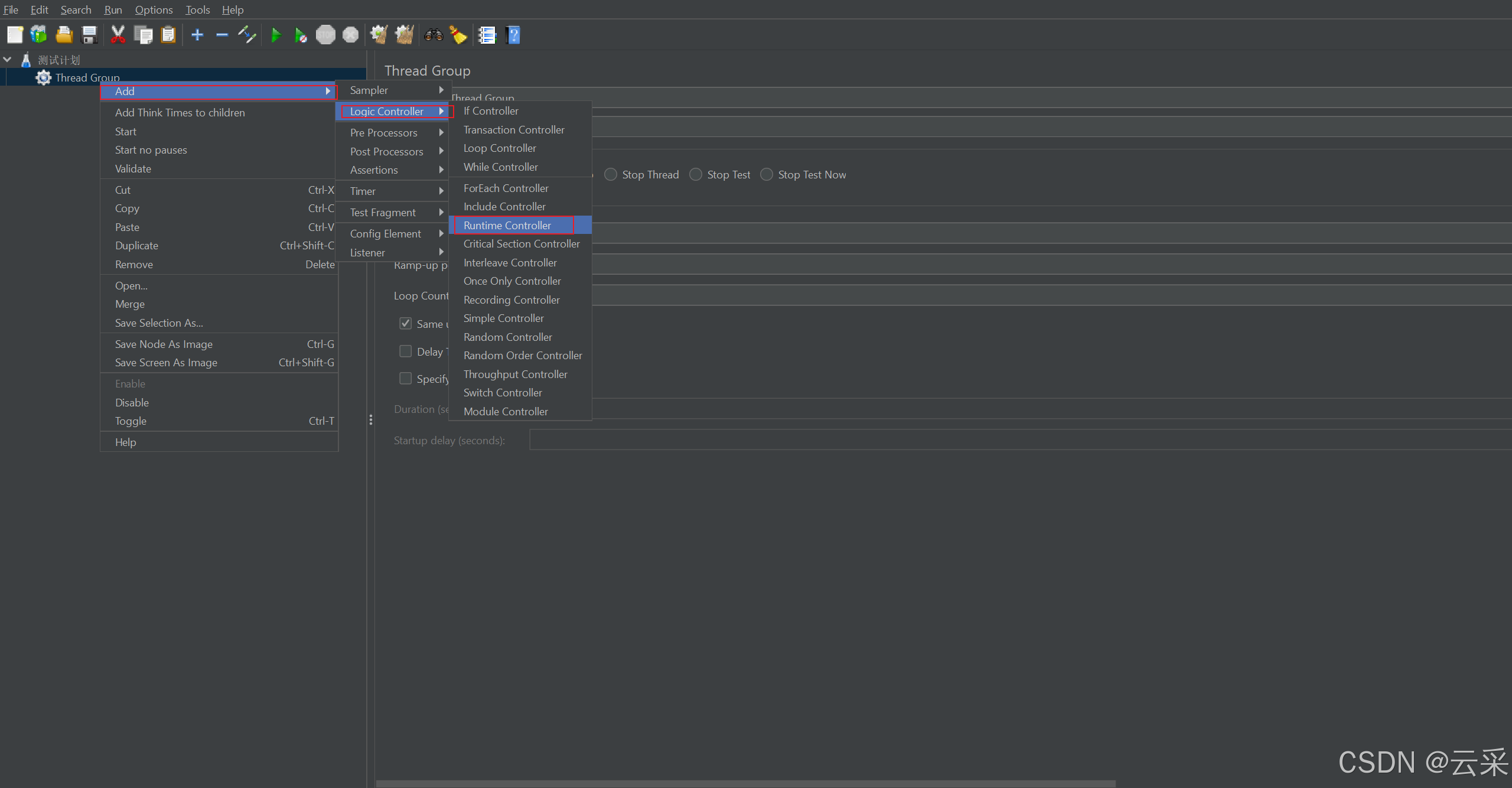Choose Once Only Controller entry
The image size is (1512, 788).
(520, 281)
